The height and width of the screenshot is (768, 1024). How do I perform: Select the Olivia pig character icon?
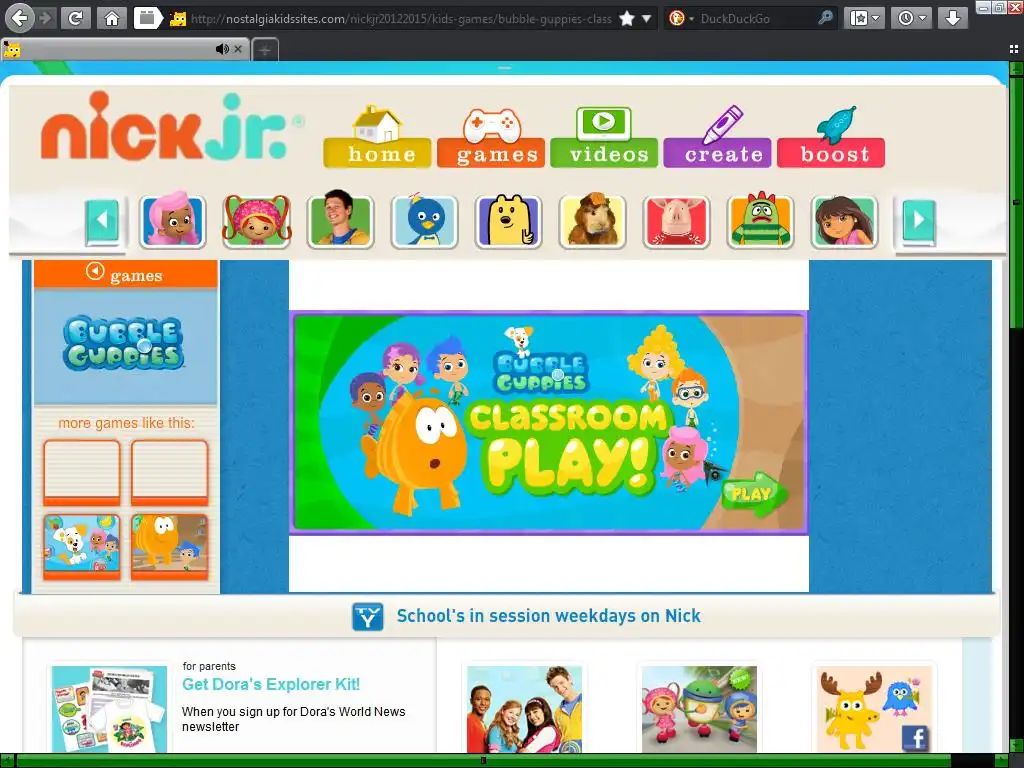pos(677,221)
